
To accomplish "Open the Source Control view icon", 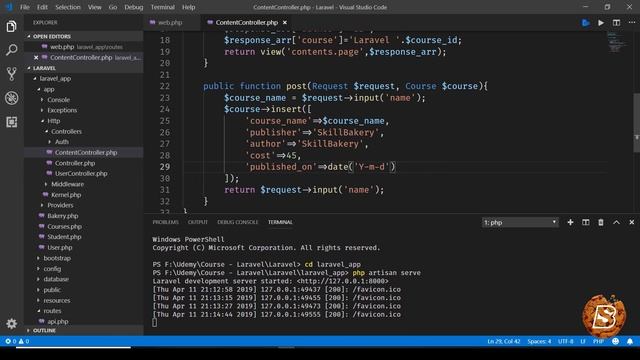I will (11, 74).
